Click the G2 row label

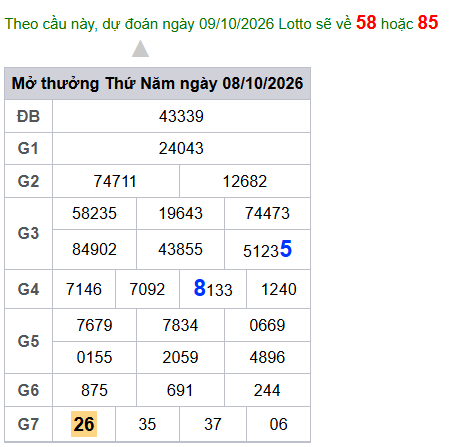[28, 182]
